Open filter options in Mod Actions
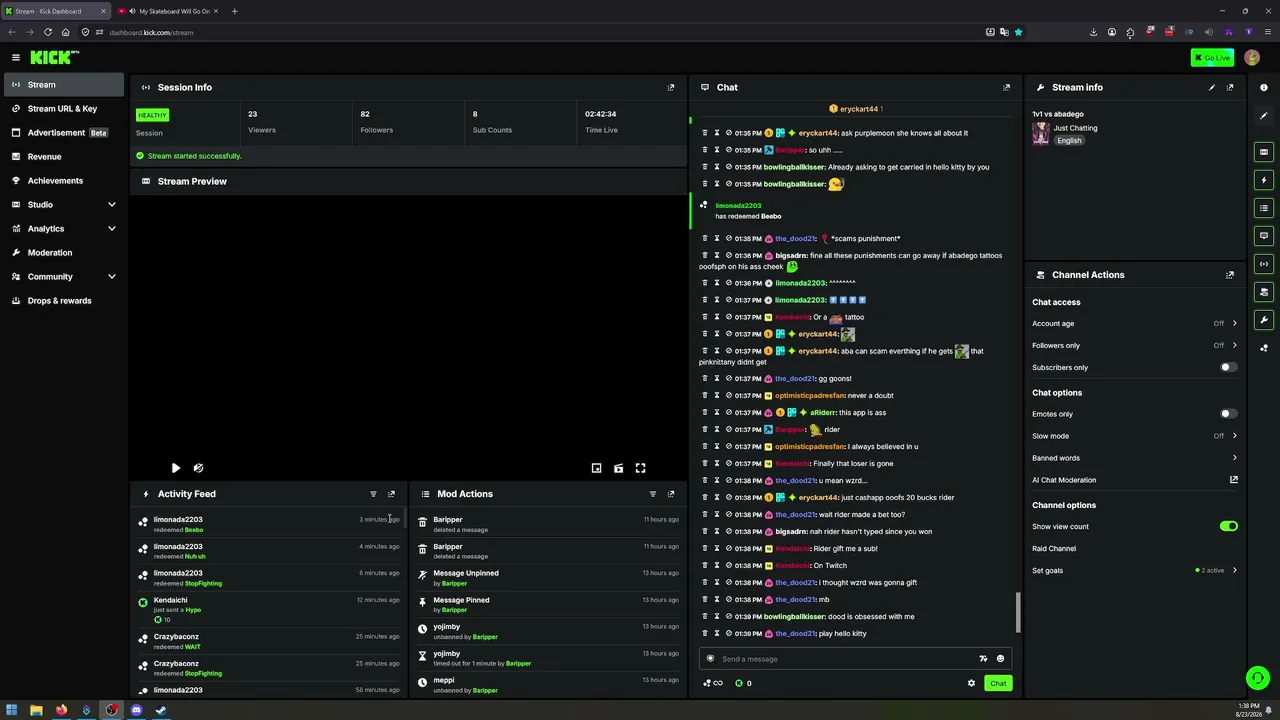The width and height of the screenshot is (1280, 720). click(653, 494)
